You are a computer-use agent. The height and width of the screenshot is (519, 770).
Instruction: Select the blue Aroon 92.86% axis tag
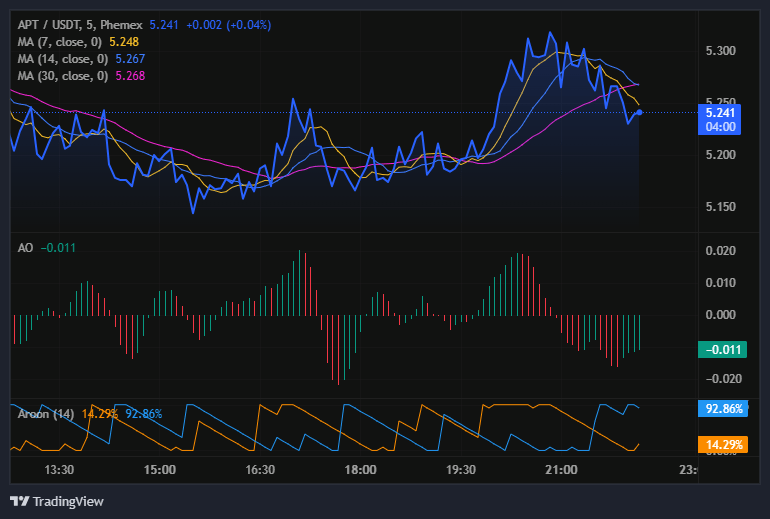720,409
